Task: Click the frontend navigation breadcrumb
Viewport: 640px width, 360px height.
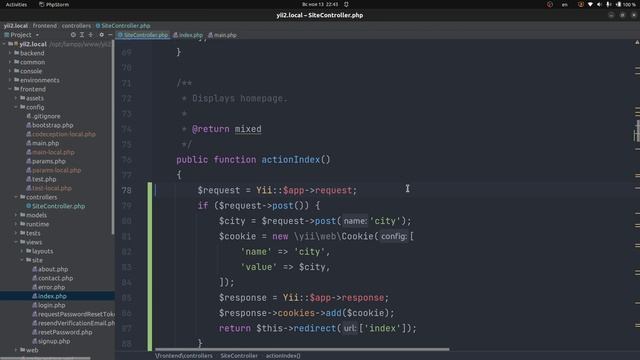Action: [x=44, y=26]
